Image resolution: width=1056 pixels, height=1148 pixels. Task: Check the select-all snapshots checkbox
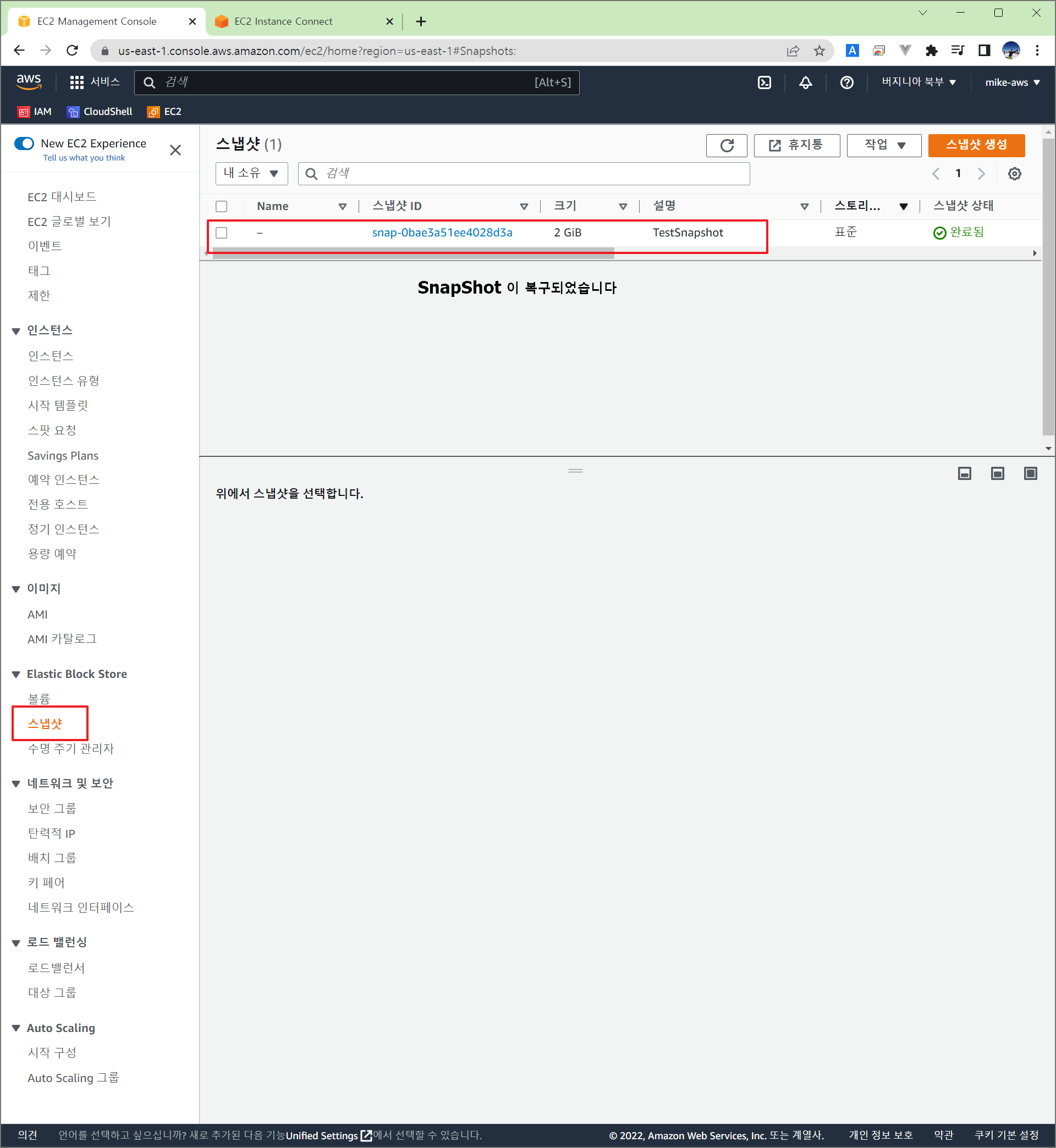click(x=221, y=206)
